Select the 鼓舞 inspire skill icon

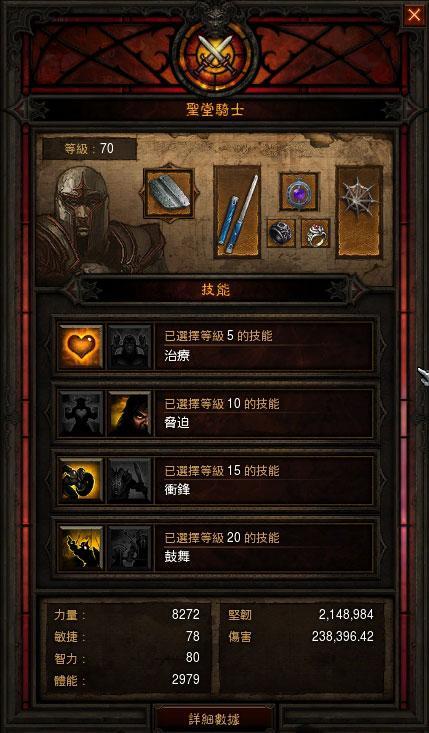click(x=81, y=547)
